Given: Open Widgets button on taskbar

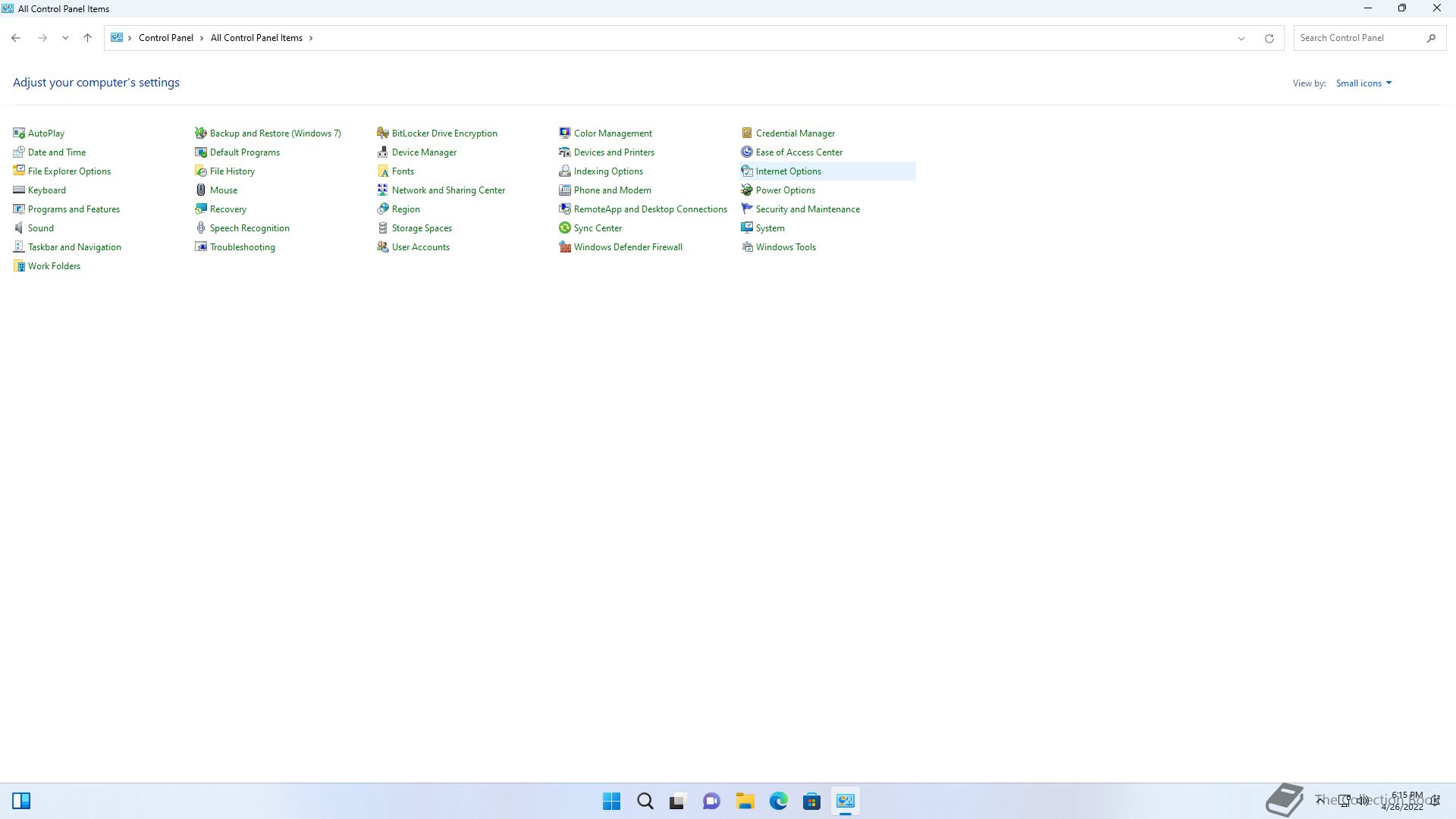Looking at the screenshot, I should (21, 802).
